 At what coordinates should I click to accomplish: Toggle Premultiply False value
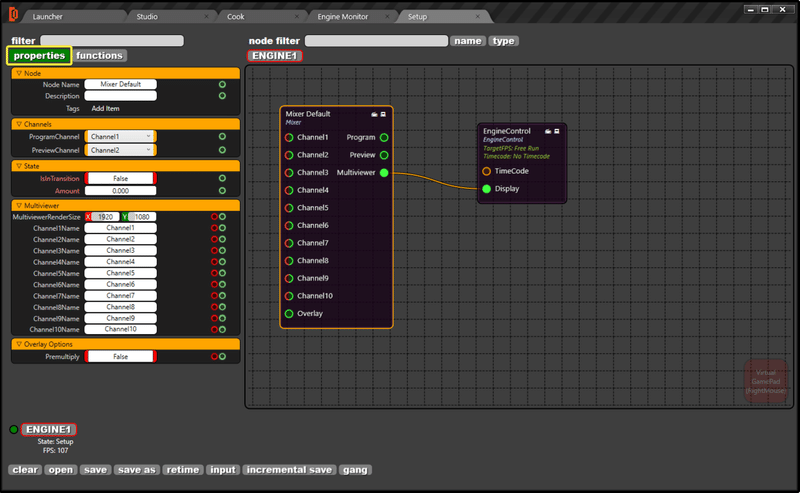pos(120,356)
